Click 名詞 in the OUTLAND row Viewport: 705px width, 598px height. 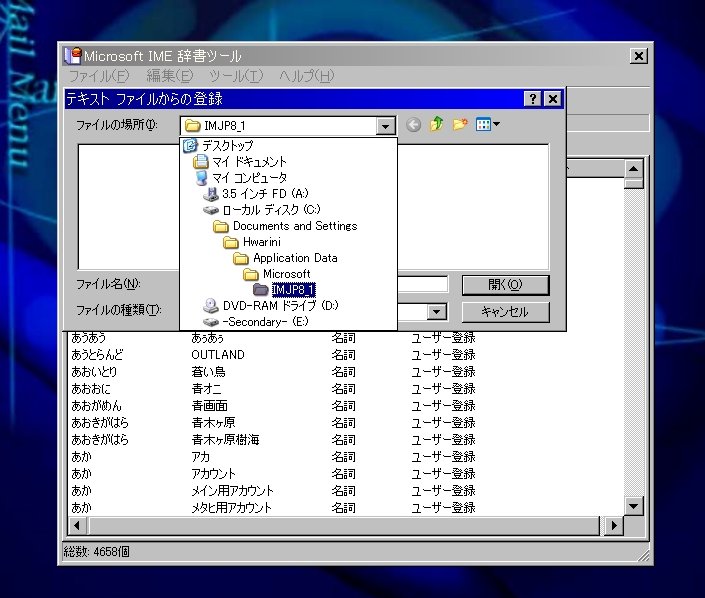[x=344, y=355]
